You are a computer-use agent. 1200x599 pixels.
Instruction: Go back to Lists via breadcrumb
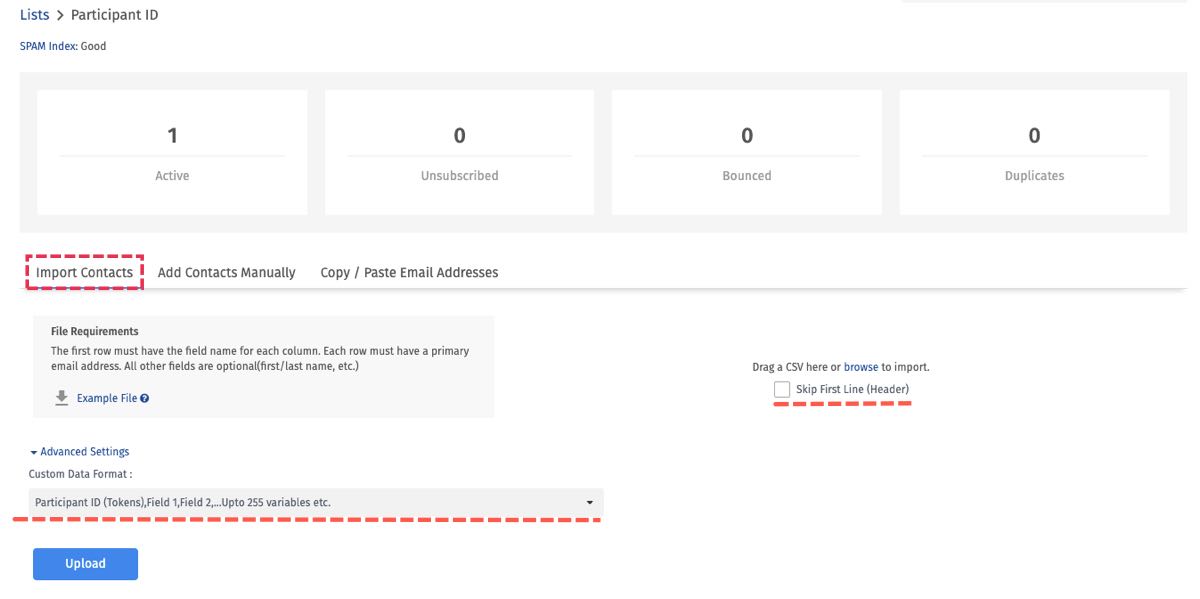(34, 15)
